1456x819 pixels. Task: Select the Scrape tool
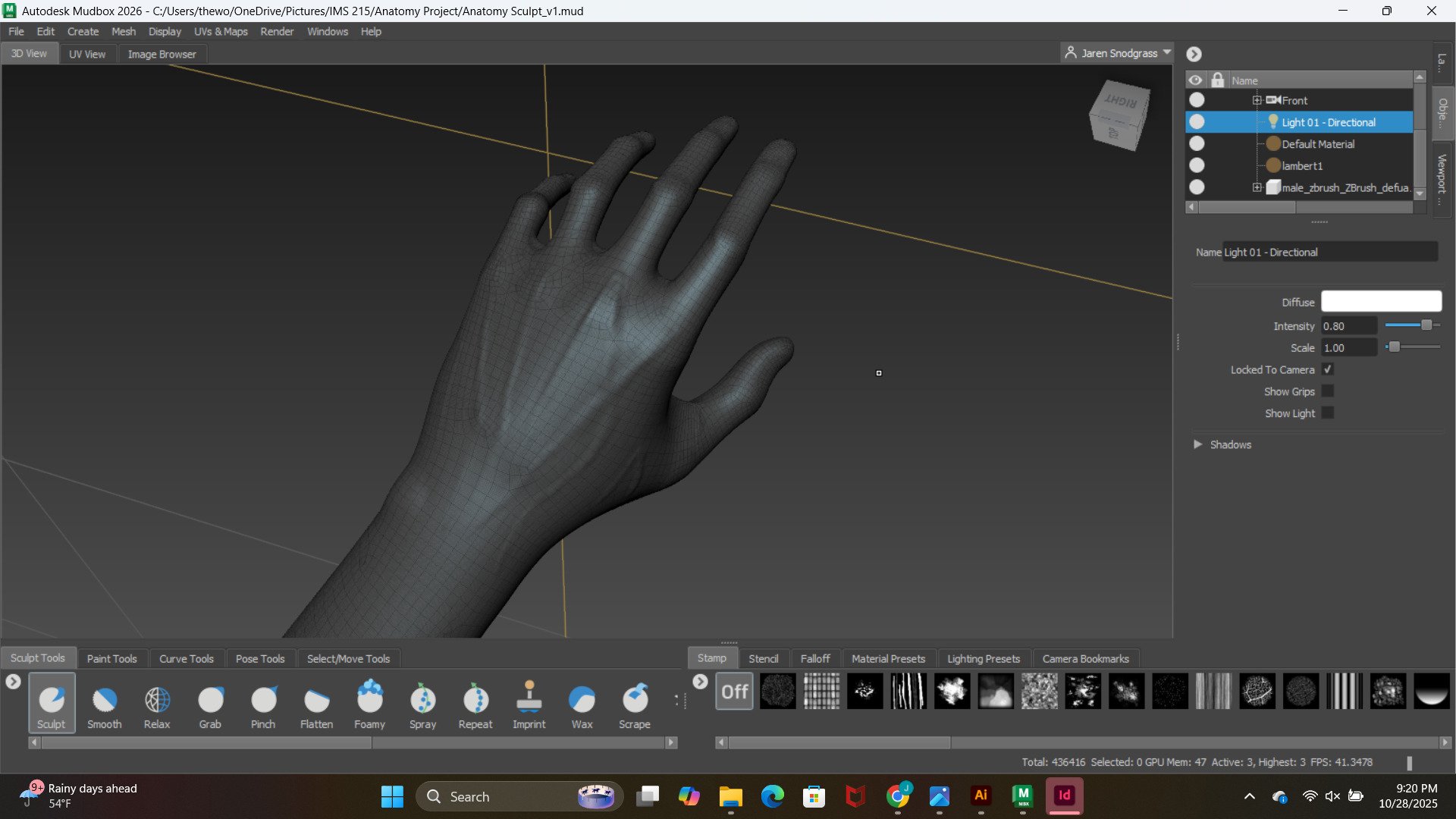[x=635, y=701]
